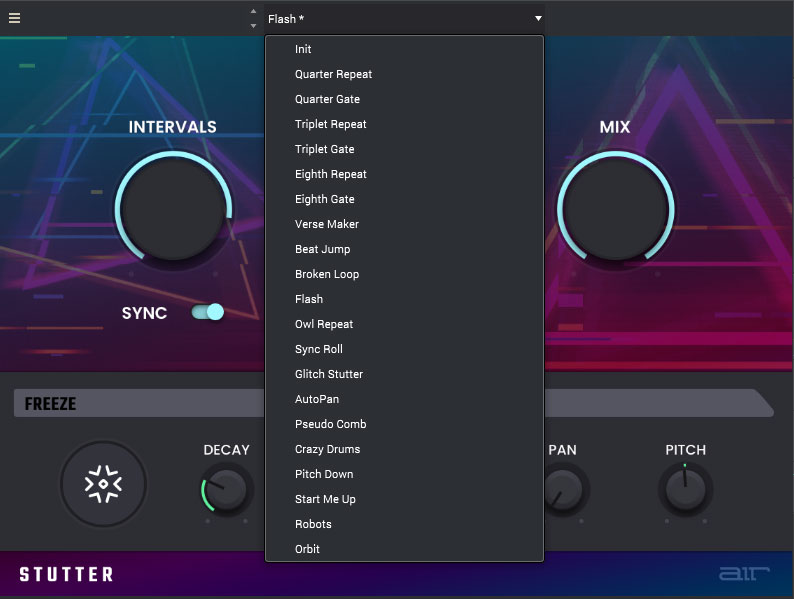Screen dimensions: 794x599
Task: Pick the Sync Roll preset
Action: coord(404,349)
